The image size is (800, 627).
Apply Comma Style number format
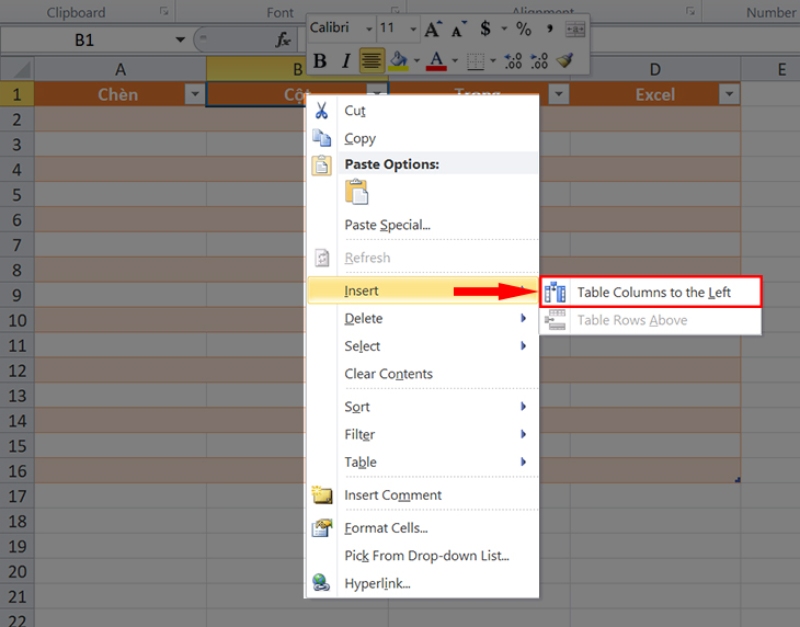point(549,29)
